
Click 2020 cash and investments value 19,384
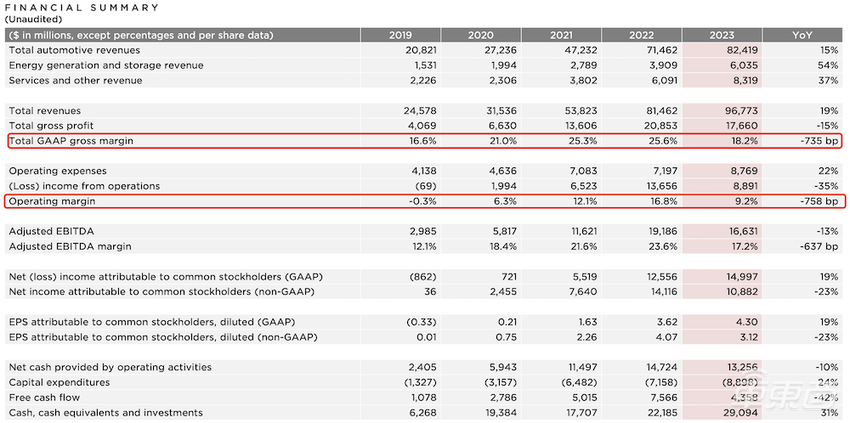[501, 413]
